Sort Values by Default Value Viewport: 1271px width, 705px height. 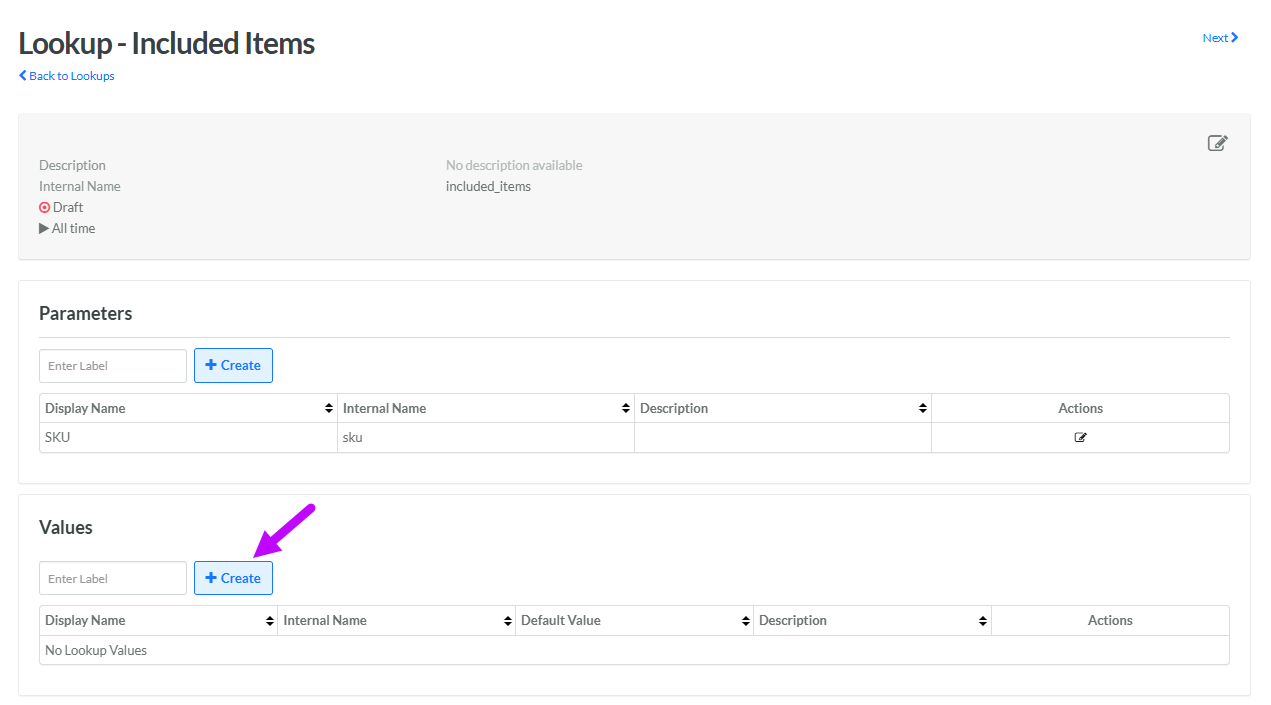(x=746, y=621)
